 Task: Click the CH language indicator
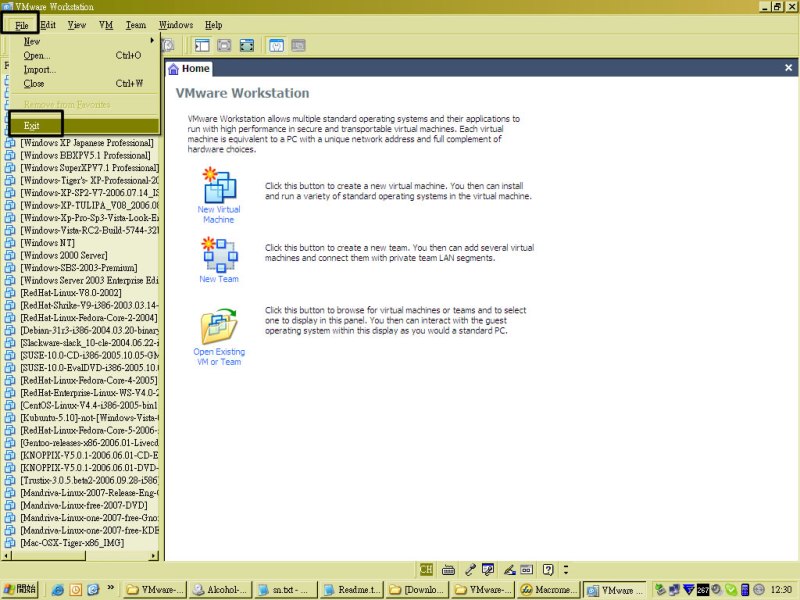pos(426,569)
